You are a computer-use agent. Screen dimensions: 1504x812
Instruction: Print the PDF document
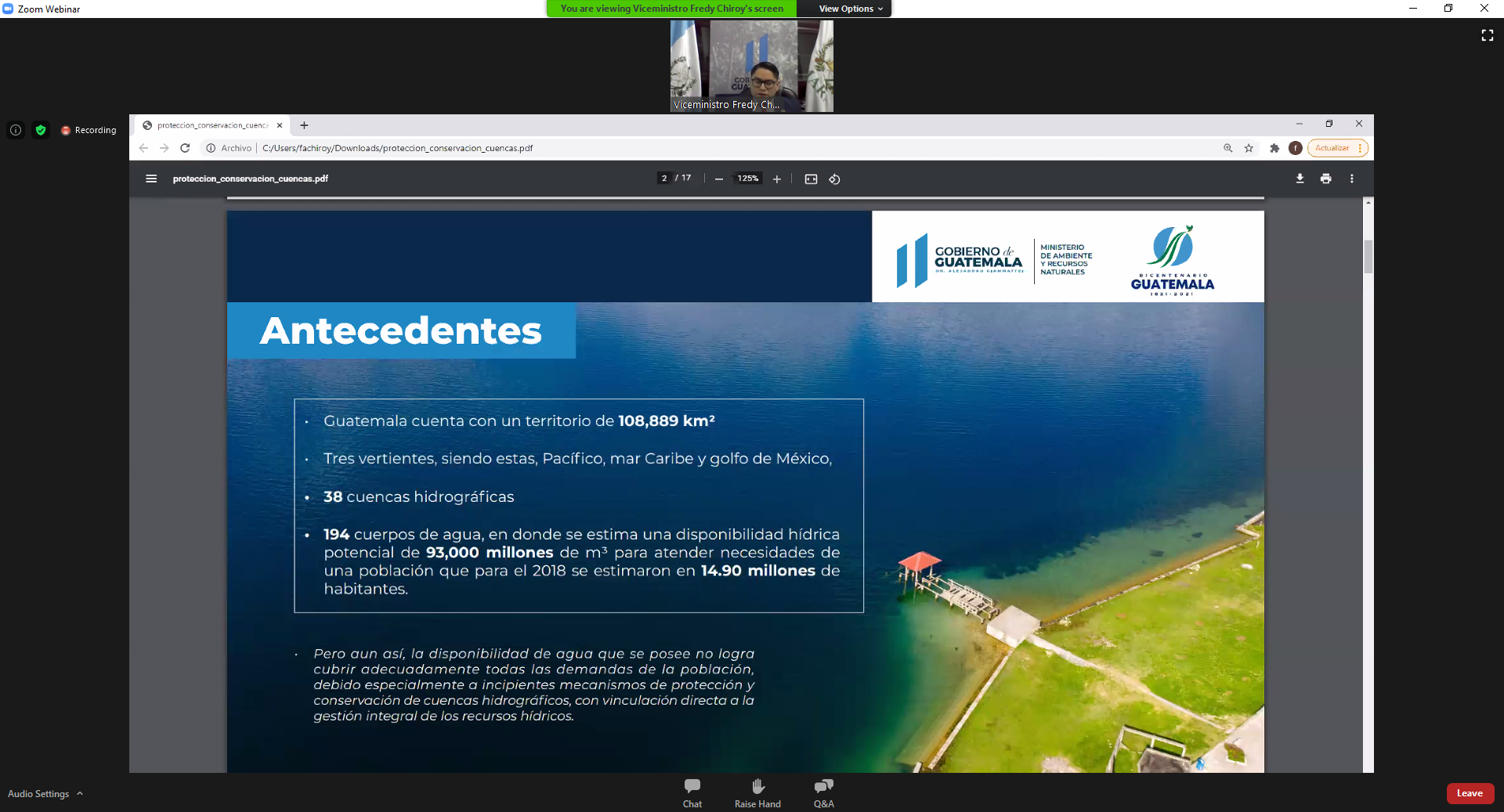coord(1325,179)
